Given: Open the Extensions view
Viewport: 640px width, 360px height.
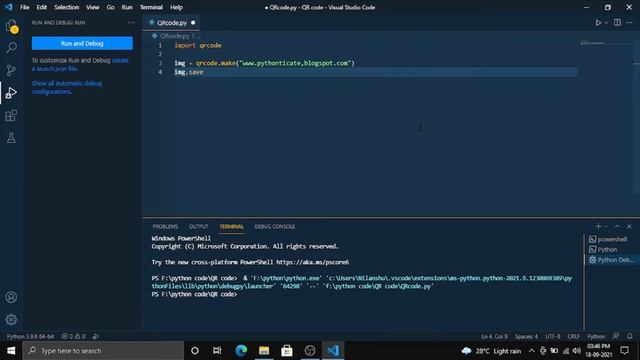Looking at the screenshot, I should pyautogui.click(x=11, y=116).
